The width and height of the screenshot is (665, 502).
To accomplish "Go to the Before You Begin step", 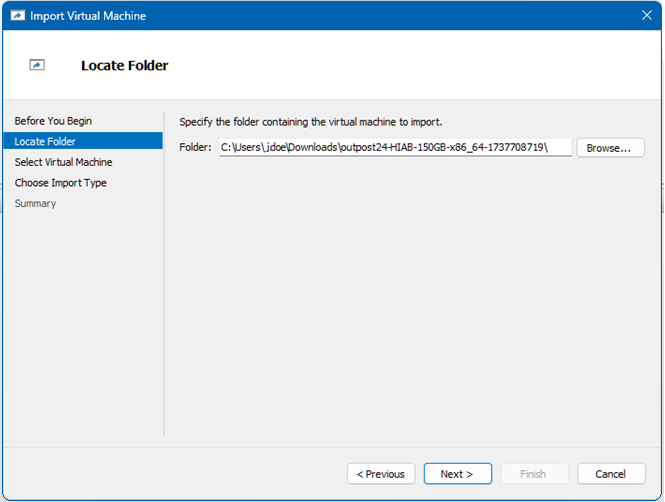I will point(53,121).
